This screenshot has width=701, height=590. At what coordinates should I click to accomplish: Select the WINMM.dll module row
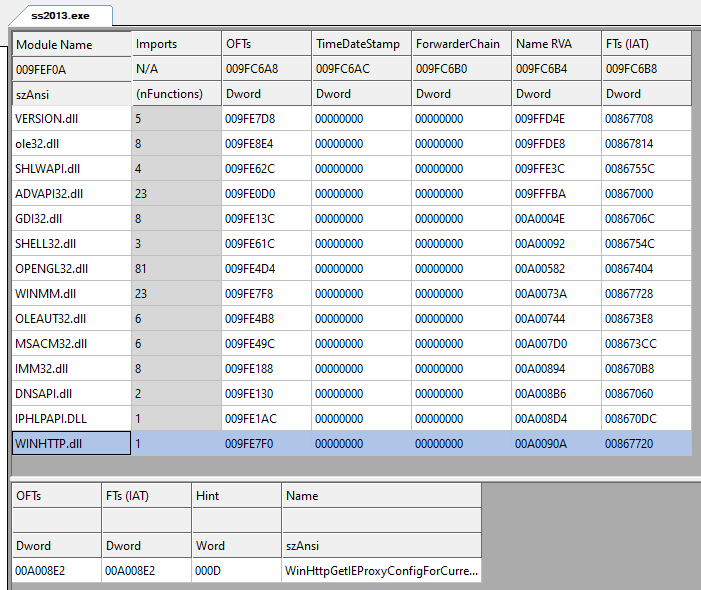[352, 294]
